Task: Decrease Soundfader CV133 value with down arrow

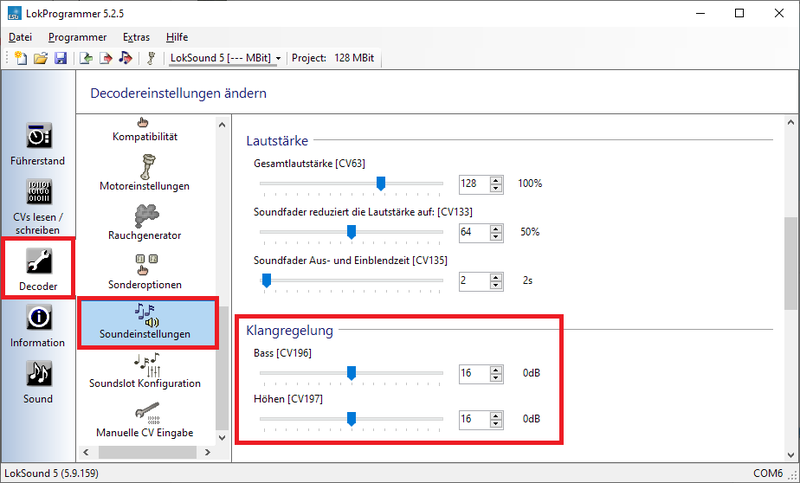Action: tap(496, 237)
